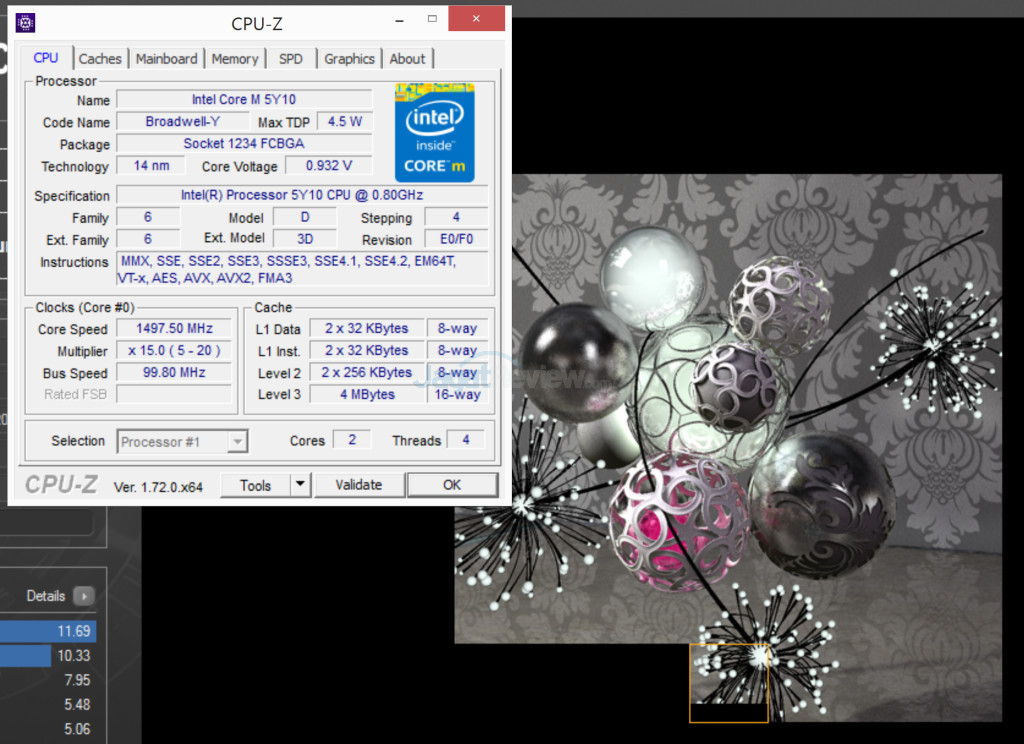The height and width of the screenshot is (744, 1024).
Task: Click the Intel Core M logo
Action: click(x=434, y=133)
